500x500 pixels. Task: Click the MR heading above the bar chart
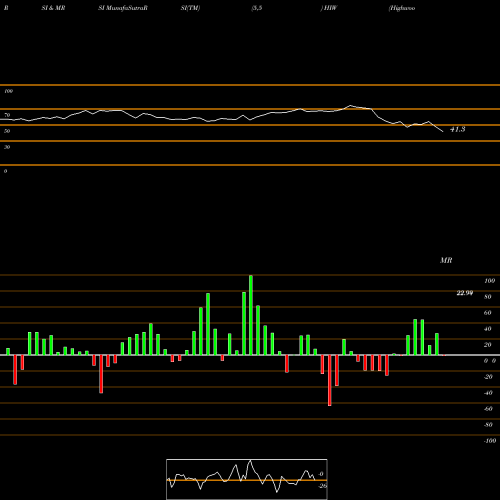pos(446,260)
